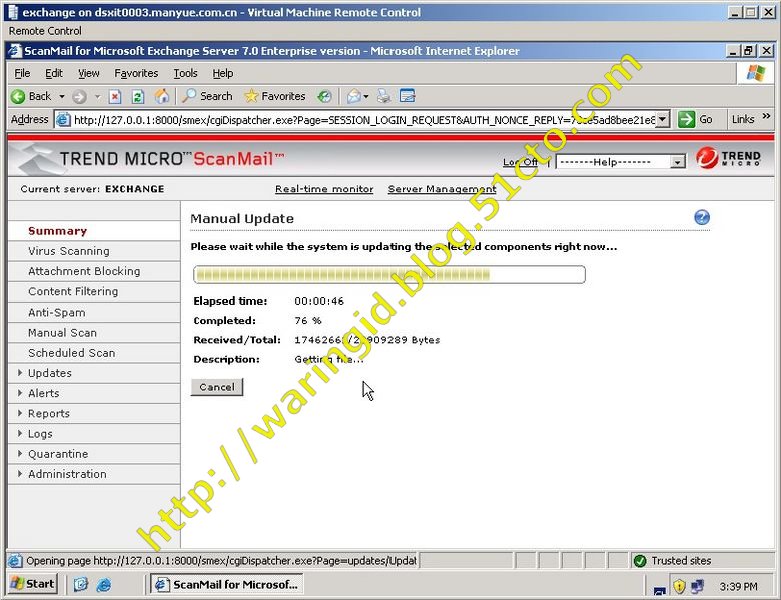The width and height of the screenshot is (781, 600).
Task: Click the IE Stop toolbar icon
Action: click(x=115, y=96)
